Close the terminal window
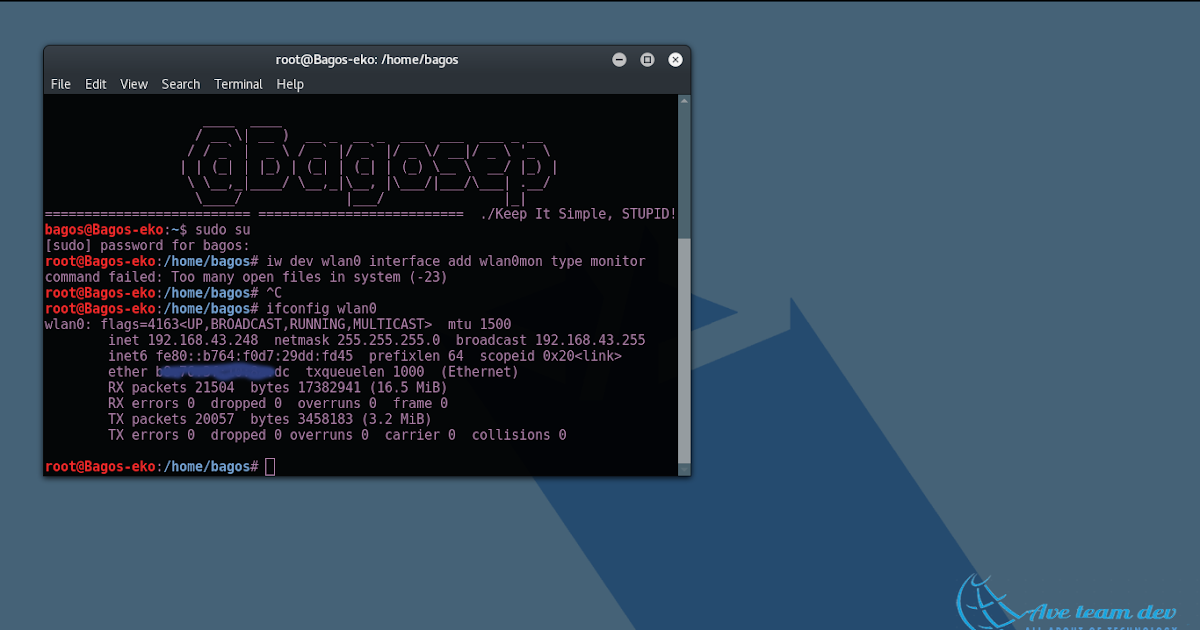Image resolution: width=1200 pixels, height=630 pixels. tap(675, 59)
